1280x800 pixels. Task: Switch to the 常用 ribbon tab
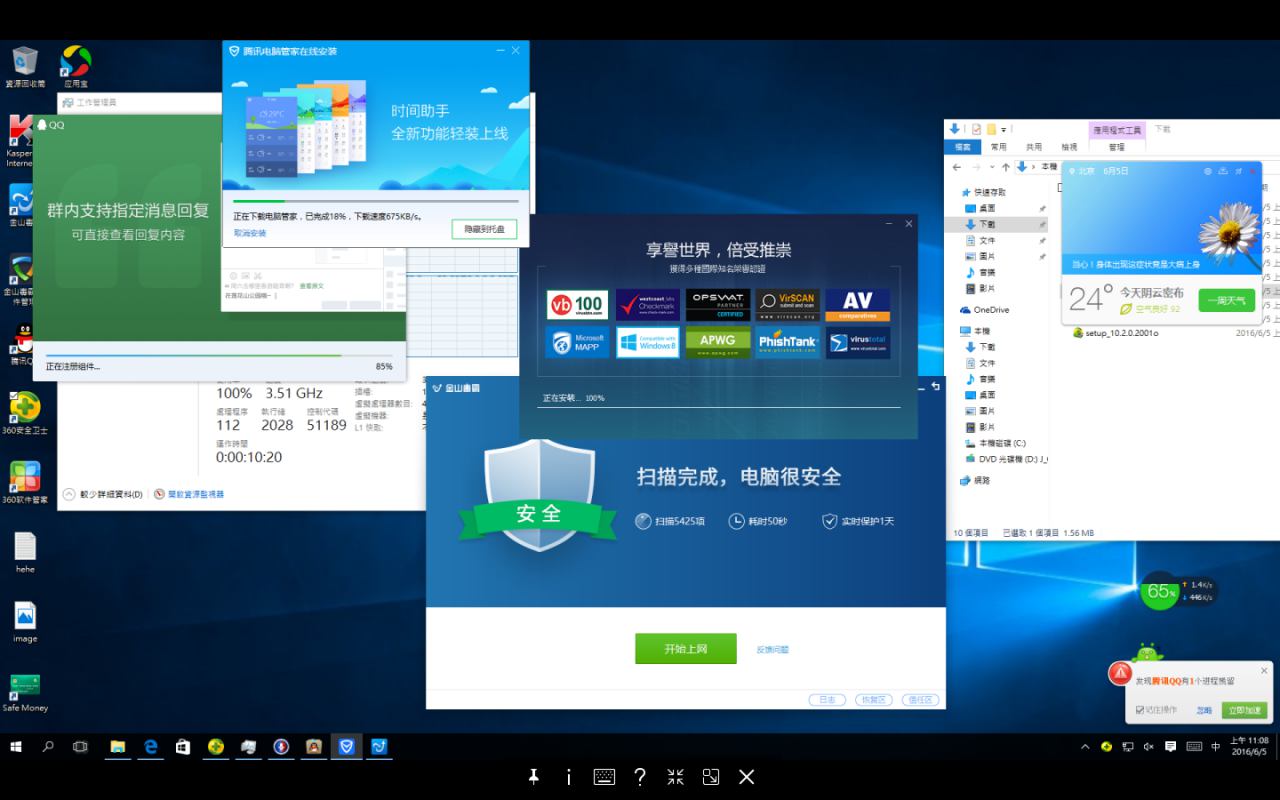(998, 147)
